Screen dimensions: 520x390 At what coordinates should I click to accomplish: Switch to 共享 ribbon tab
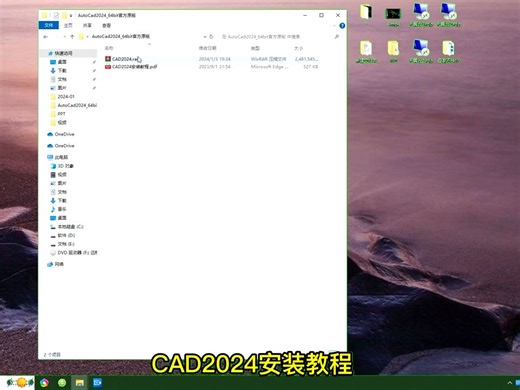87,25
